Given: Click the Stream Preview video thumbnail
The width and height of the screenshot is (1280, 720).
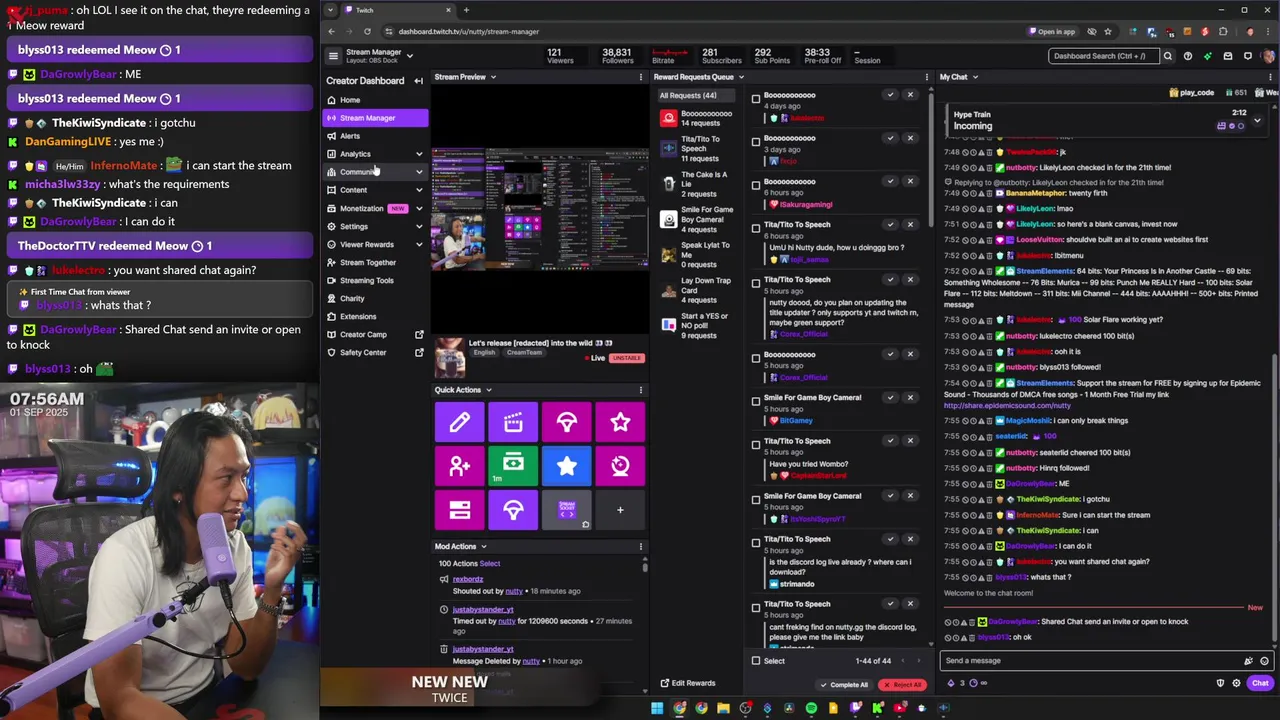Looking at the screenshot, I should point(540,210).
